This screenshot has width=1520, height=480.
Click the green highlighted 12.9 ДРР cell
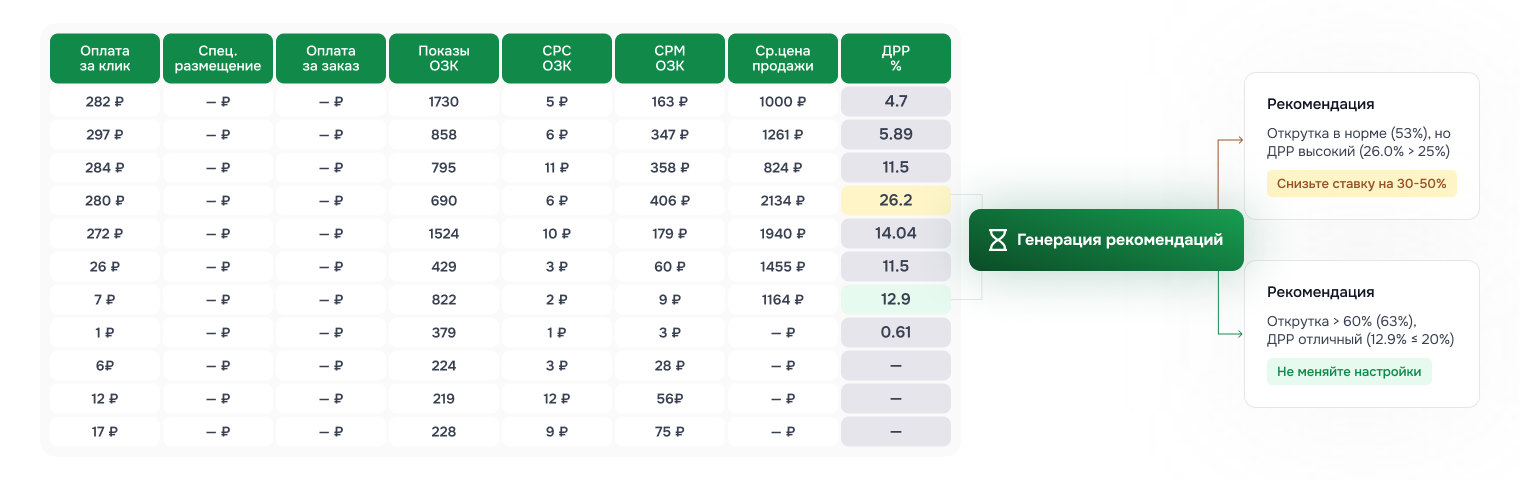tap(896, 300)
